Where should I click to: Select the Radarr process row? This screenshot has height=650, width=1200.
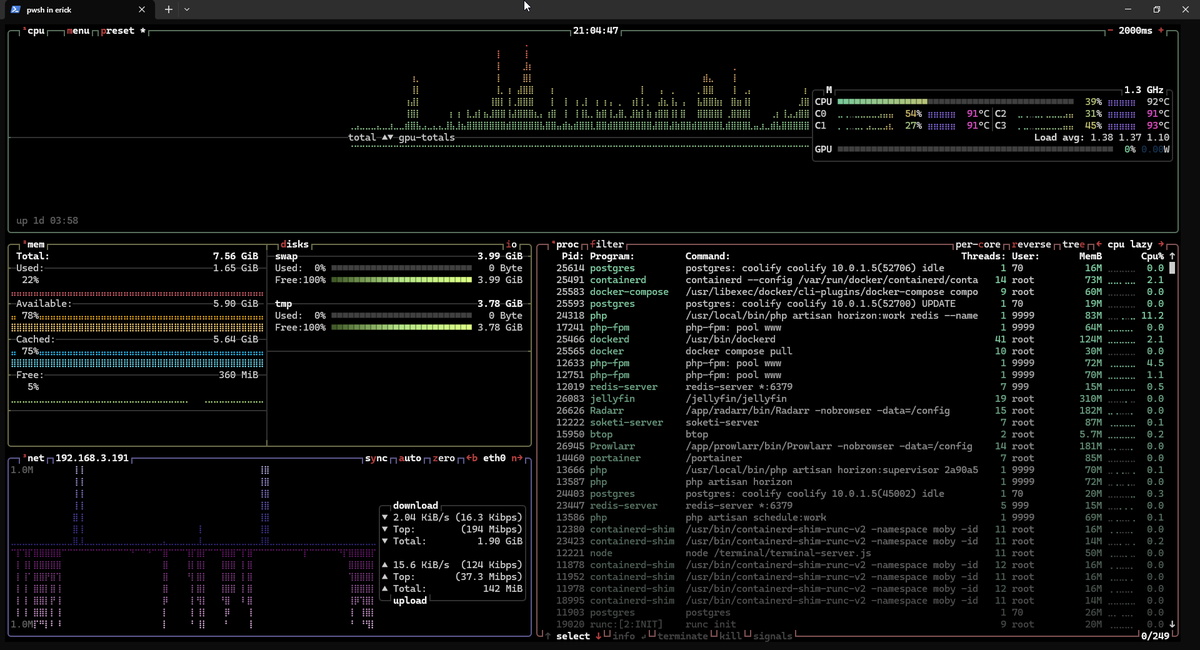(861, 410)
